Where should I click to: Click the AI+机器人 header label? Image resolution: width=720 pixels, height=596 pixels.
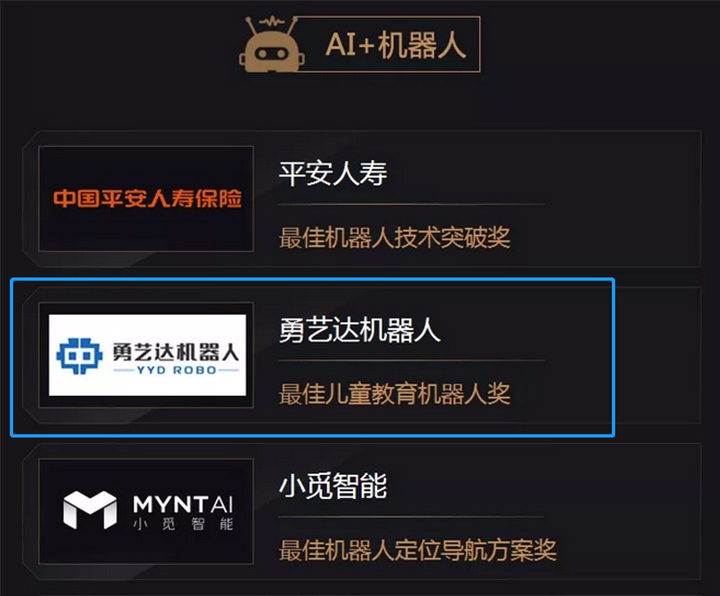click(395, 45)
